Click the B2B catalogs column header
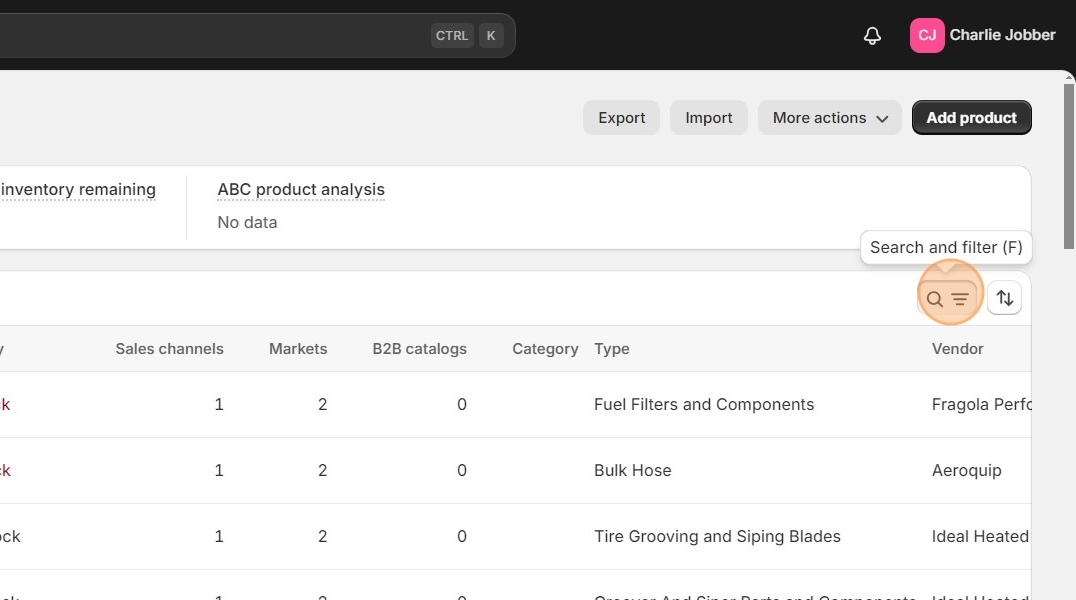This screenshot has width=1076, height=600. point(419,349)
